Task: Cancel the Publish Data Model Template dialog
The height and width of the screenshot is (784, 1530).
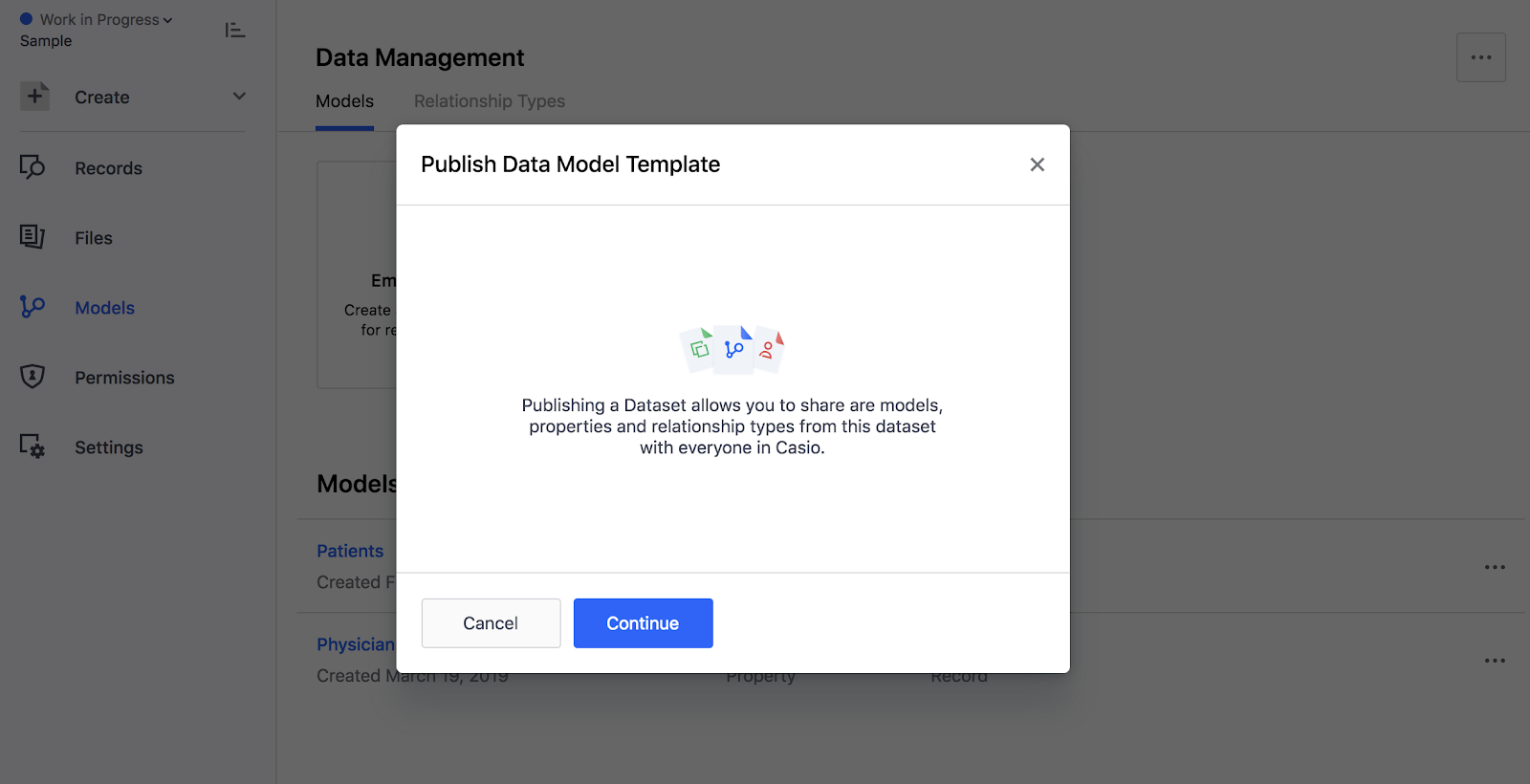Action: (x=491, y=623)
